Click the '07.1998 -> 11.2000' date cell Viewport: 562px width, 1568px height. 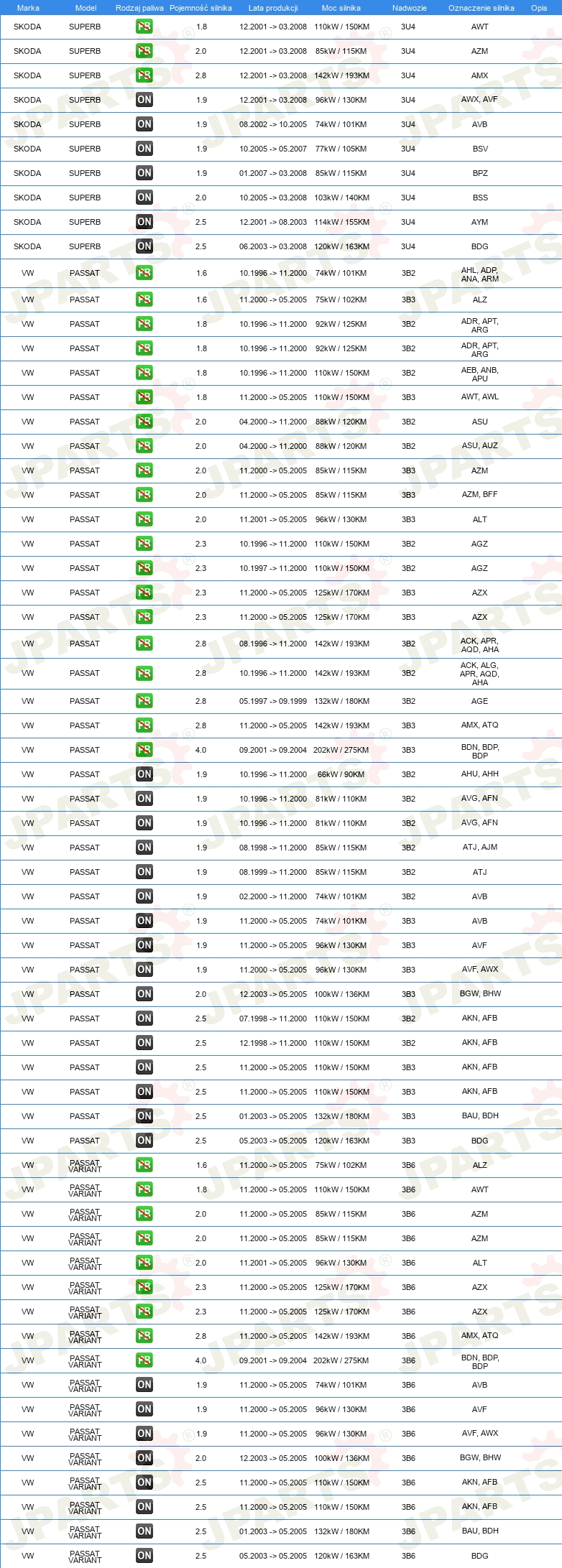click(273, 1019)
